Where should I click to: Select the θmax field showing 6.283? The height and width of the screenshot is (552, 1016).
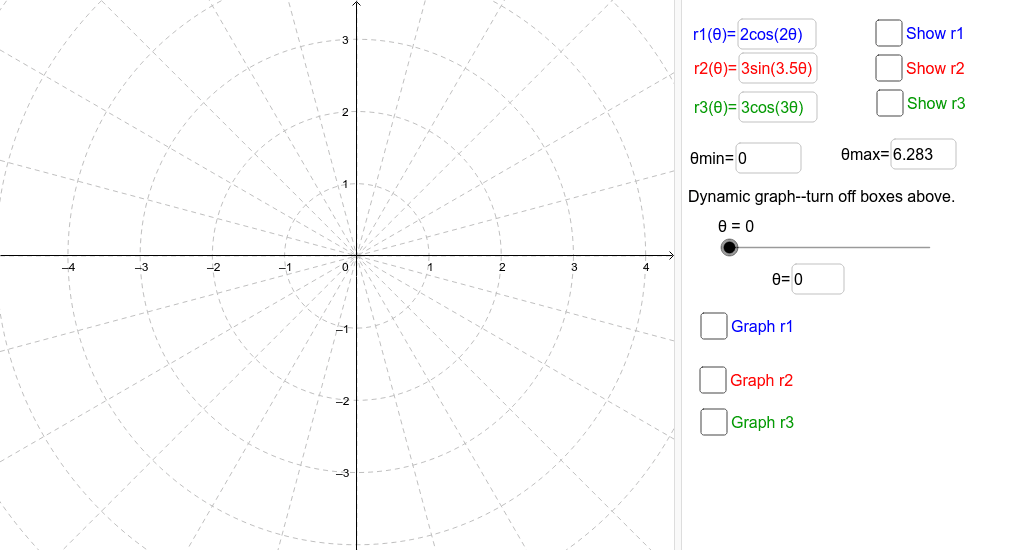coord(923,154)
